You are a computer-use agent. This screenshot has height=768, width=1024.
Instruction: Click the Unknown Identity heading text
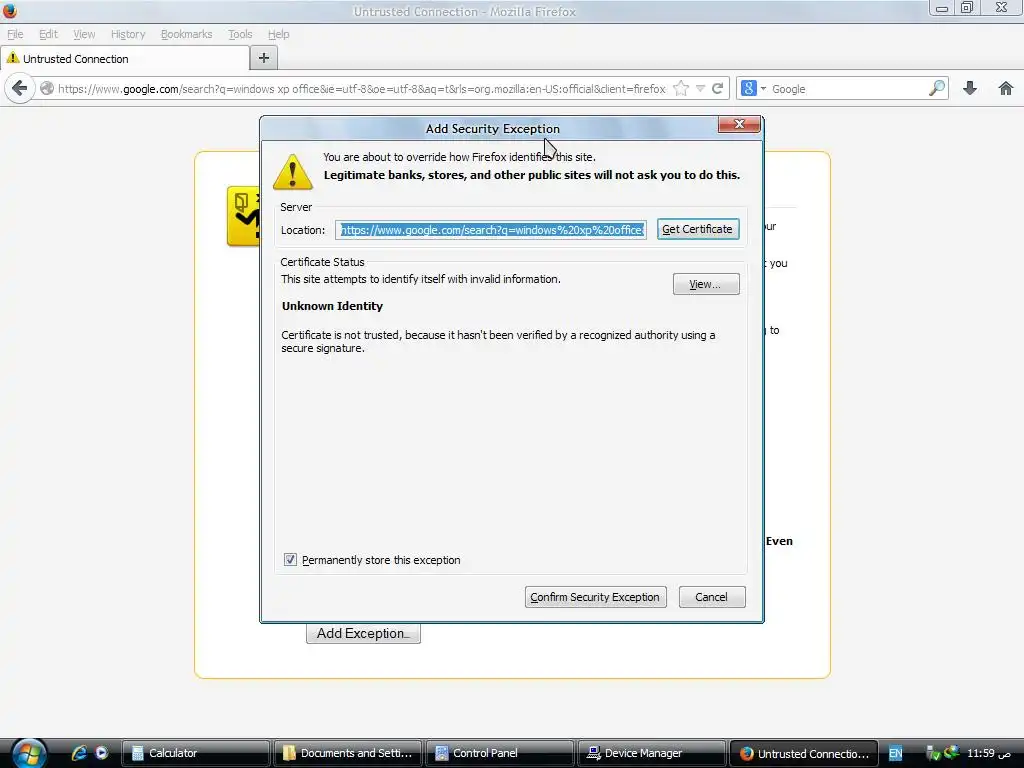(x=332, y=306)
